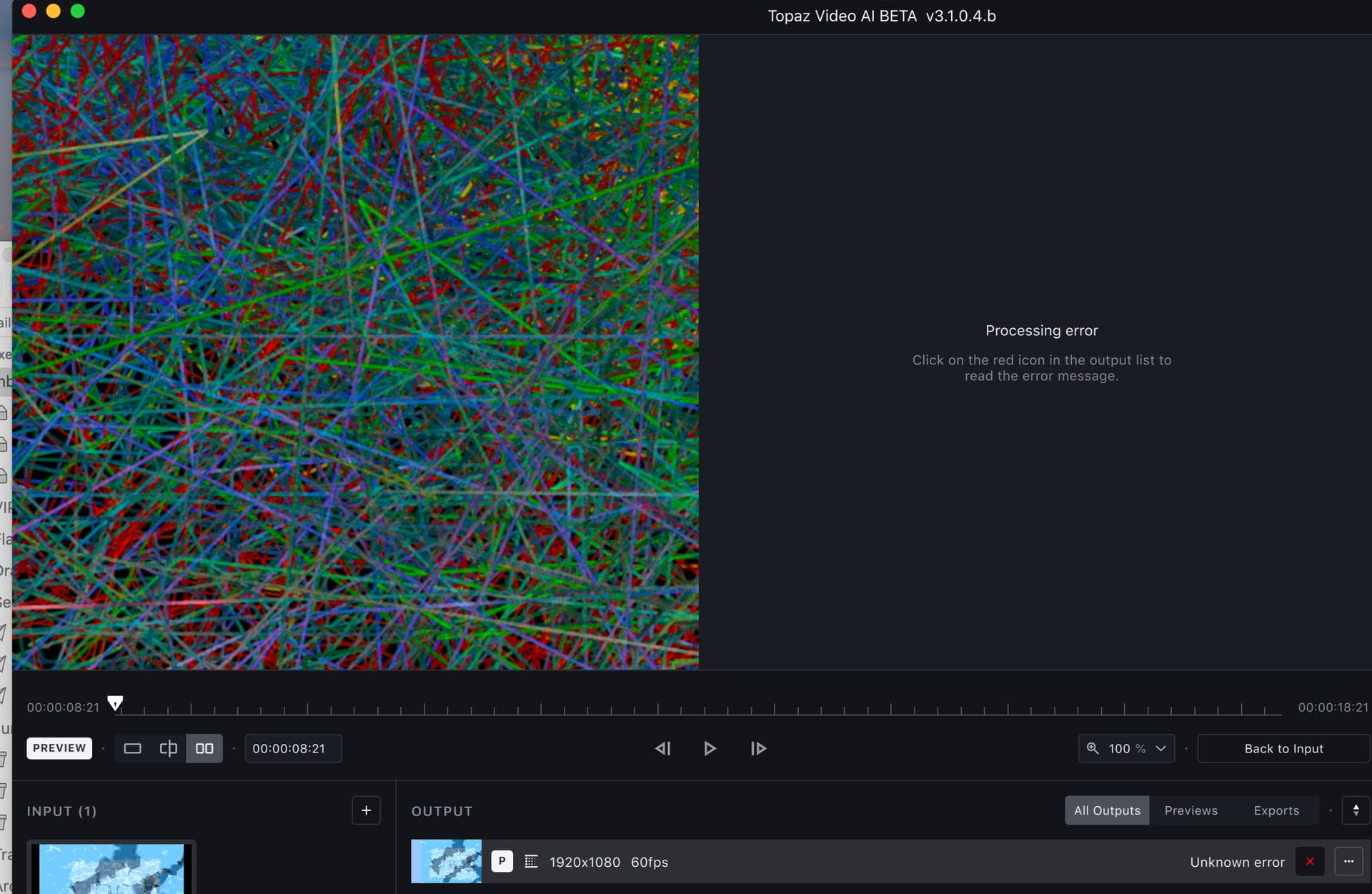Image resolution: width=1372 pixels, height=894 pixels.
Task: Click the red error icon in output list
Action: coord(1310,861)
